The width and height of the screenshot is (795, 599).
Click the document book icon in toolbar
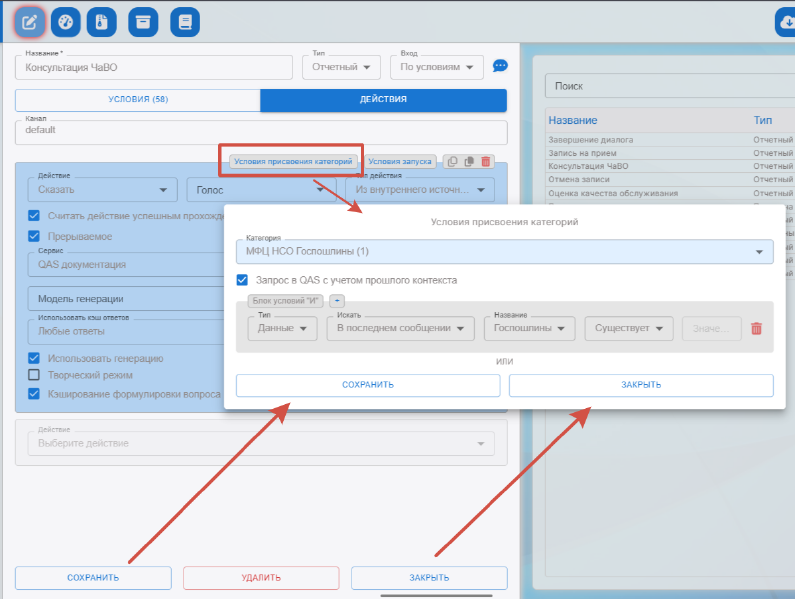pos(184,21)
